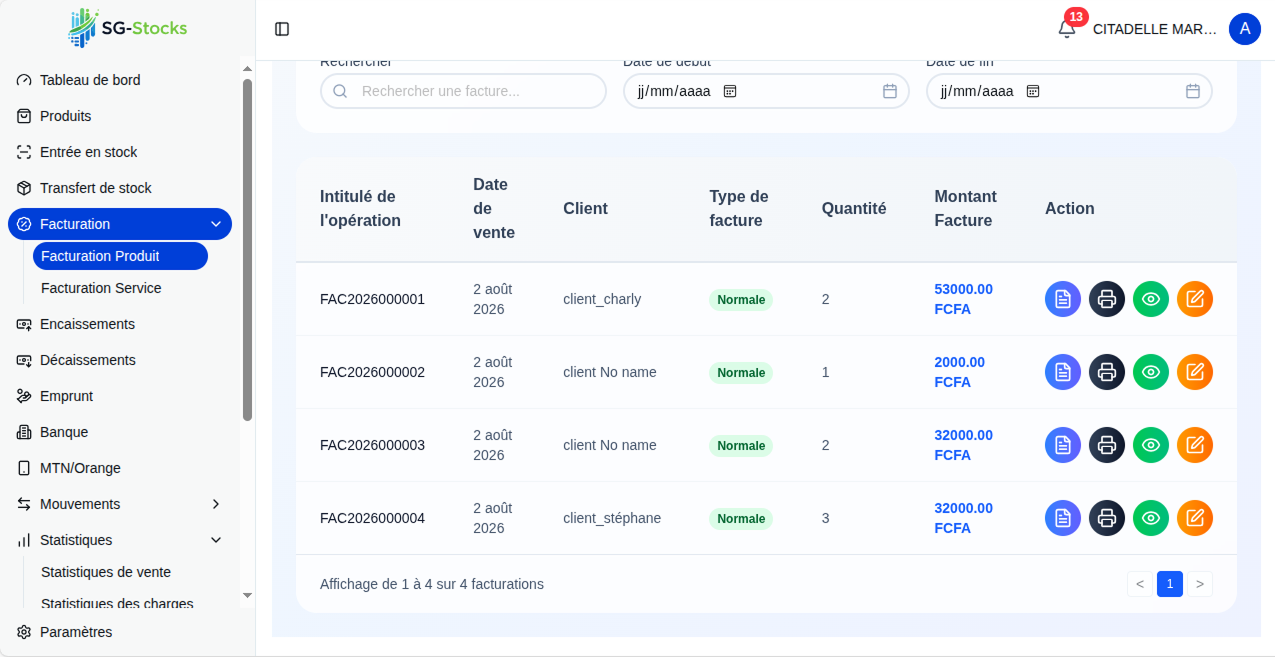
Task: Open Paramètres settings
Action: [x=120, y=632]
